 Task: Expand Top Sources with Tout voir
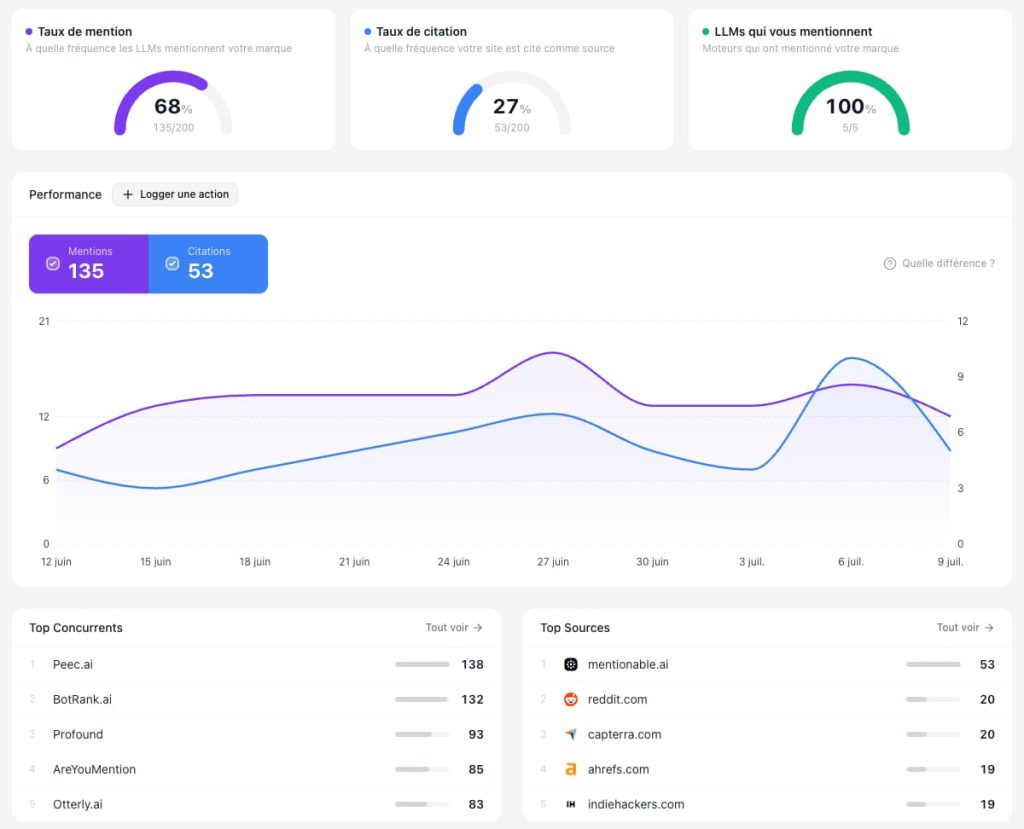tap(965, 627)
